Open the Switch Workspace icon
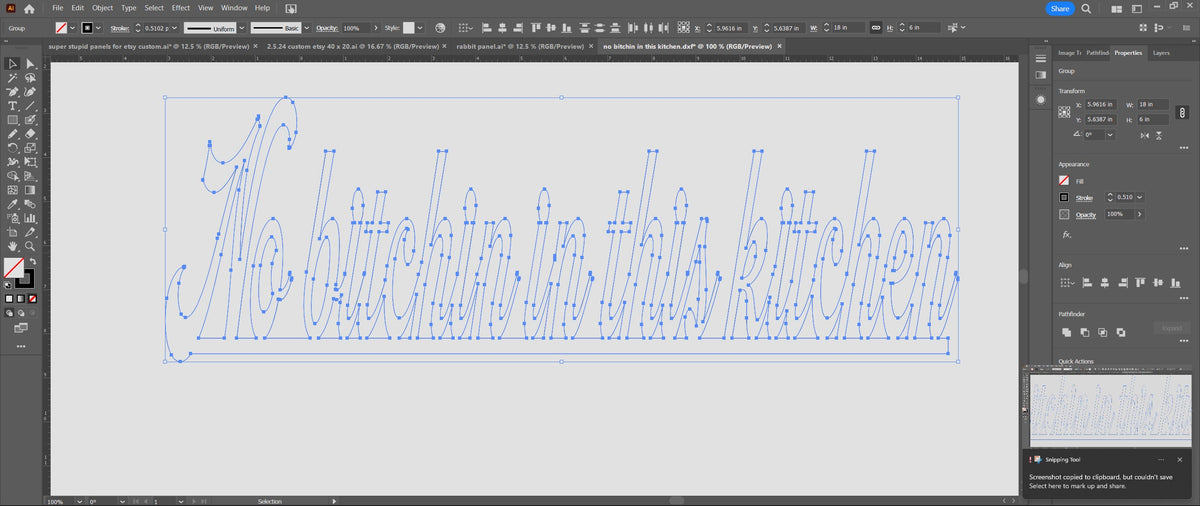Image resolution: width=1200 pixels, height=506 pixels. 1135,8
